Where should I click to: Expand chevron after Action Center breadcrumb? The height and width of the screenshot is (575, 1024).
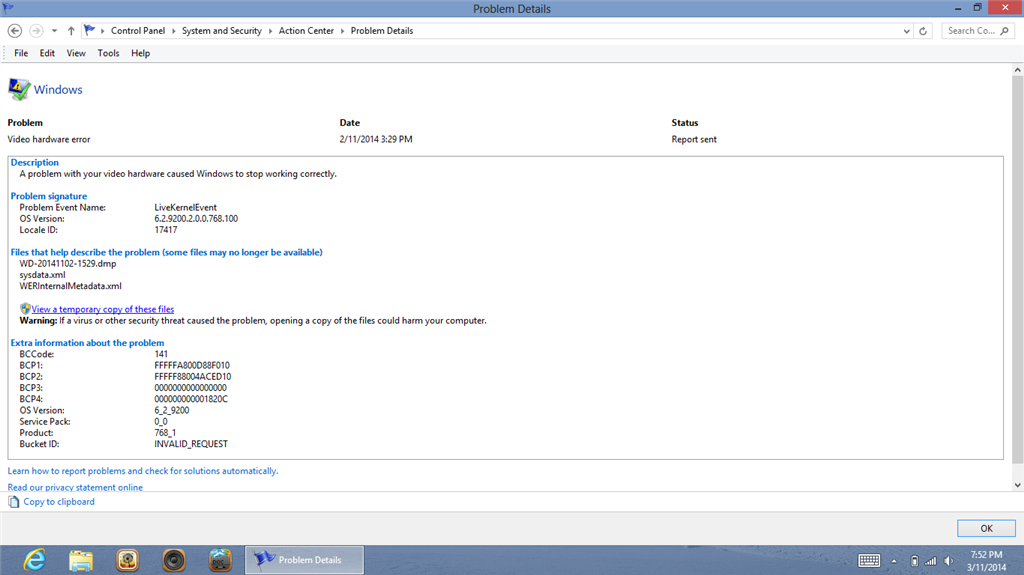[342, 31]
